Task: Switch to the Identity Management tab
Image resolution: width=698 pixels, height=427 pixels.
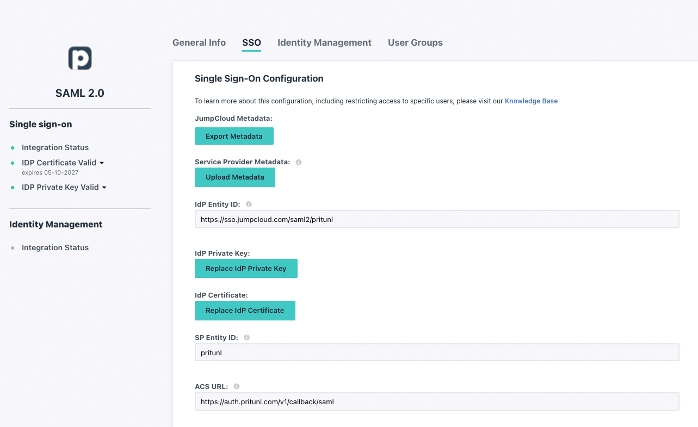Action: pos(324,43)
